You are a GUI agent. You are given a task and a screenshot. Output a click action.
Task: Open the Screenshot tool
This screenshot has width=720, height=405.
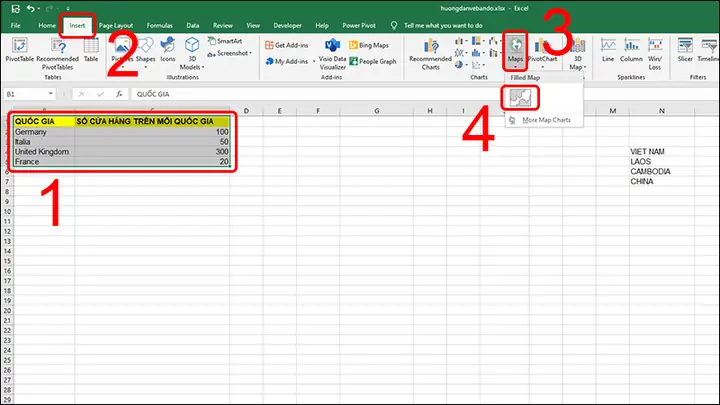tap(230, 53)
